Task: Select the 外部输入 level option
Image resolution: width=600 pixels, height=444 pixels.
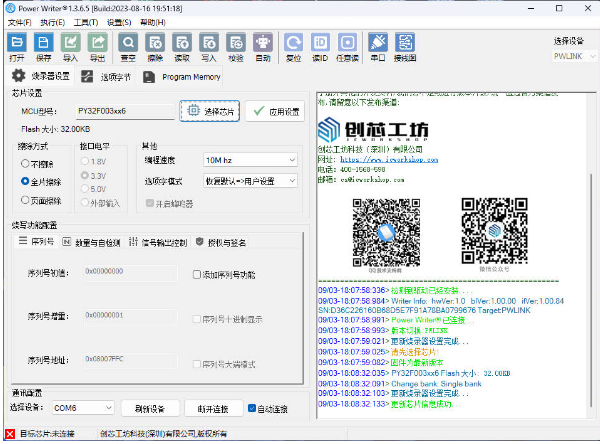Action: point(100,203)
